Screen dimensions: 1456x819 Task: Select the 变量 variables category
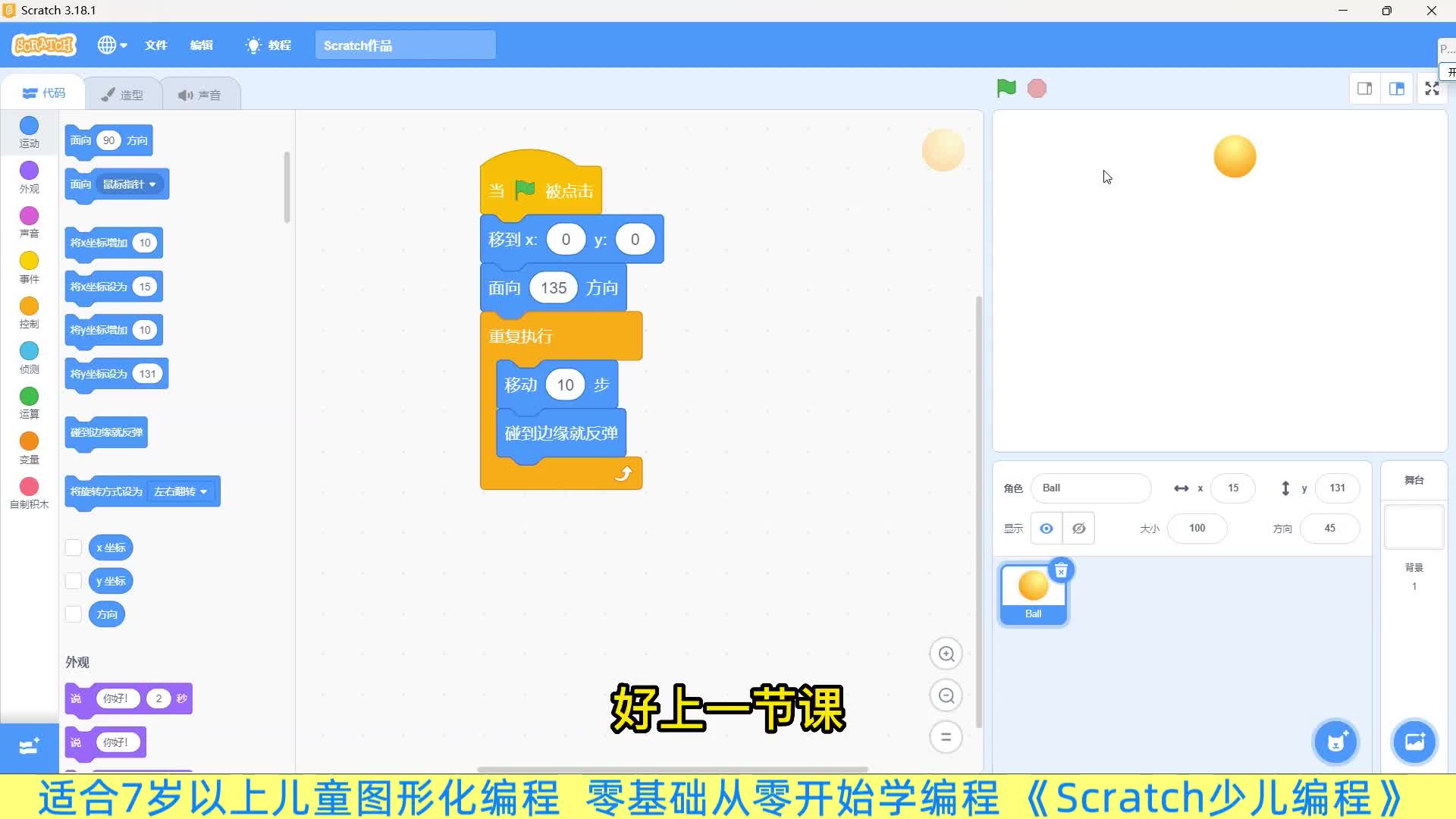[x=29, y=448]
